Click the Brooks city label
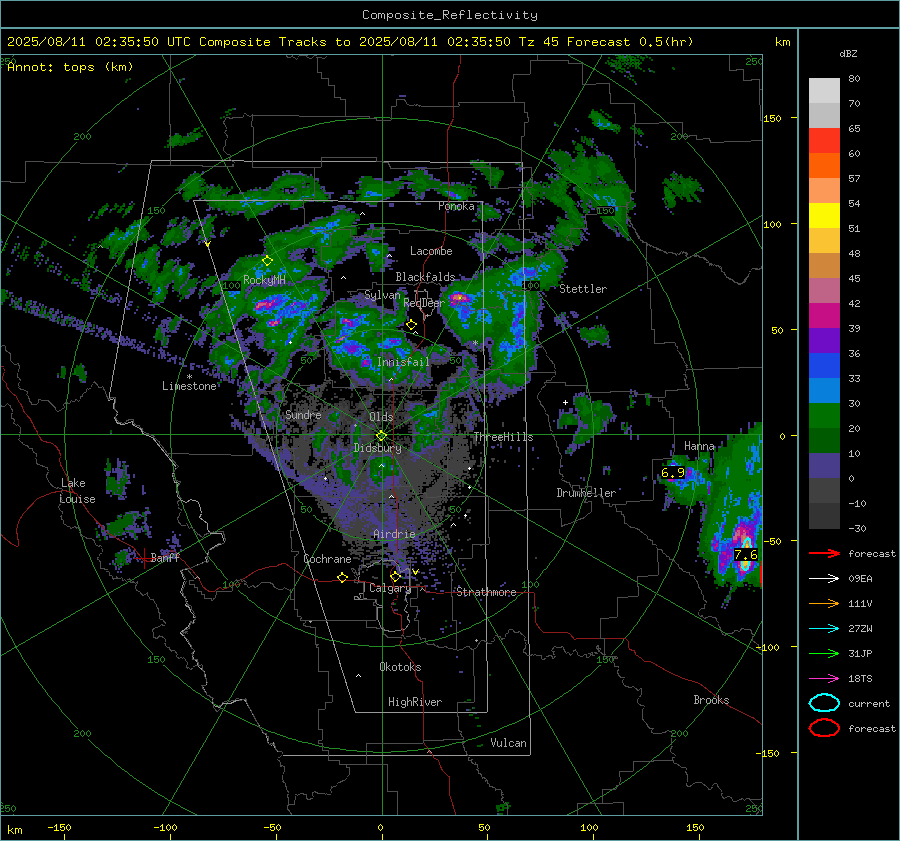 click(711, 700)
